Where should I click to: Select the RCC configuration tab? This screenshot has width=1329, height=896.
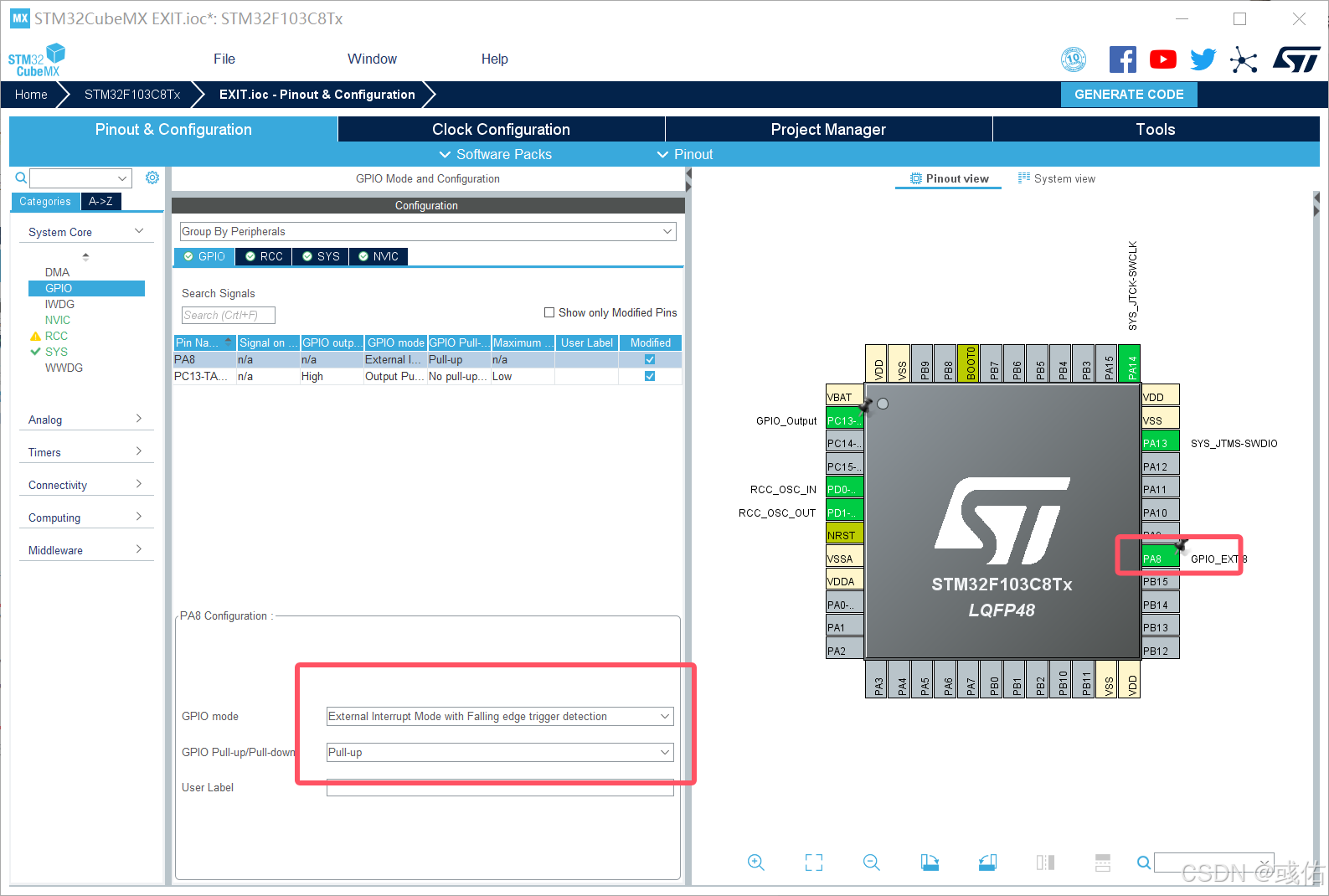(264, 256)
